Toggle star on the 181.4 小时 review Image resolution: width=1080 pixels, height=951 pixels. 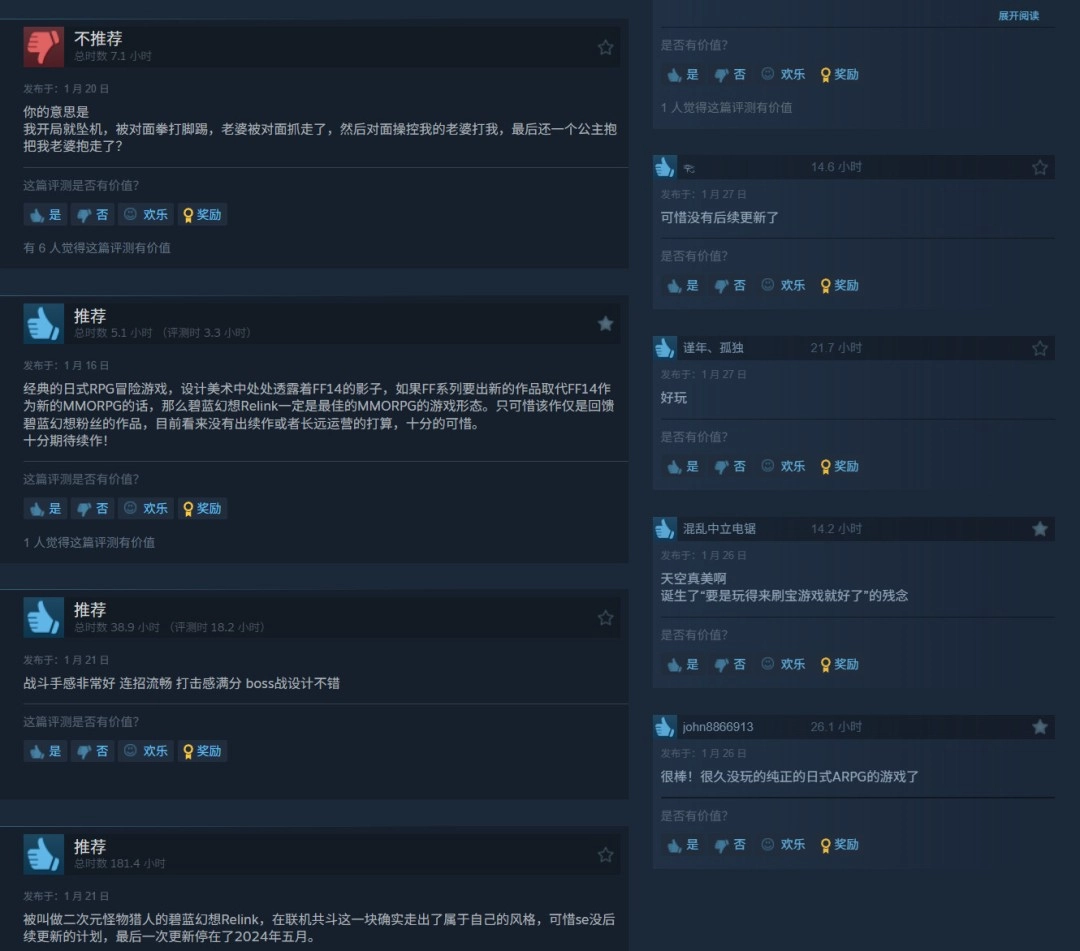point(605,855)
